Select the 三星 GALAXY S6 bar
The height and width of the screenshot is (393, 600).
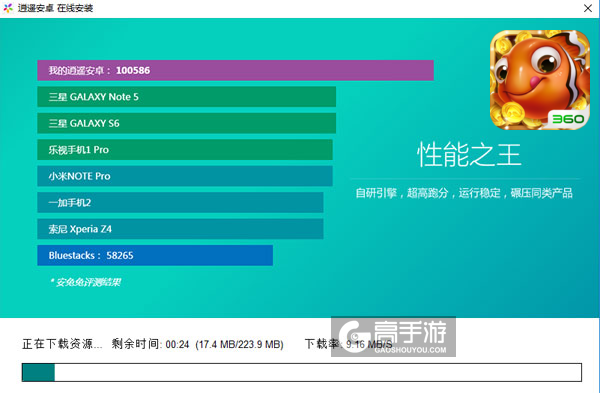coord(186,123)
